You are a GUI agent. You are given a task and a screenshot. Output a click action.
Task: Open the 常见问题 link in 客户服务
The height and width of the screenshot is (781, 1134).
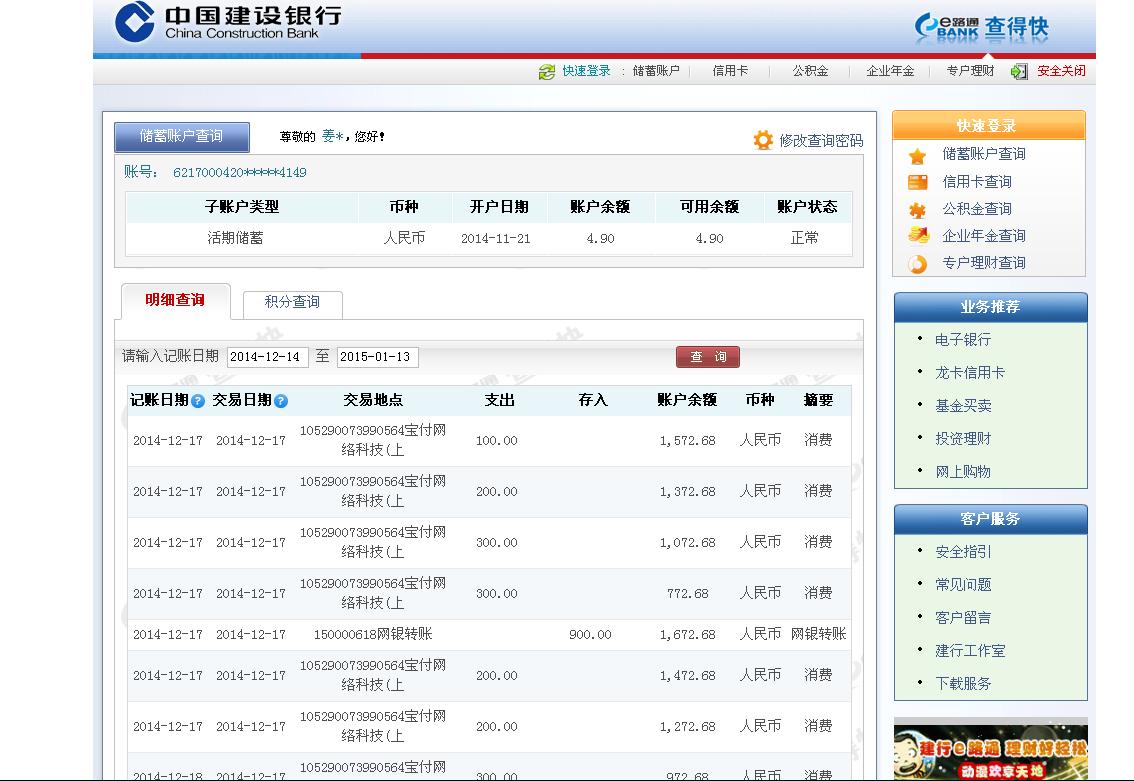coord(962,585)
